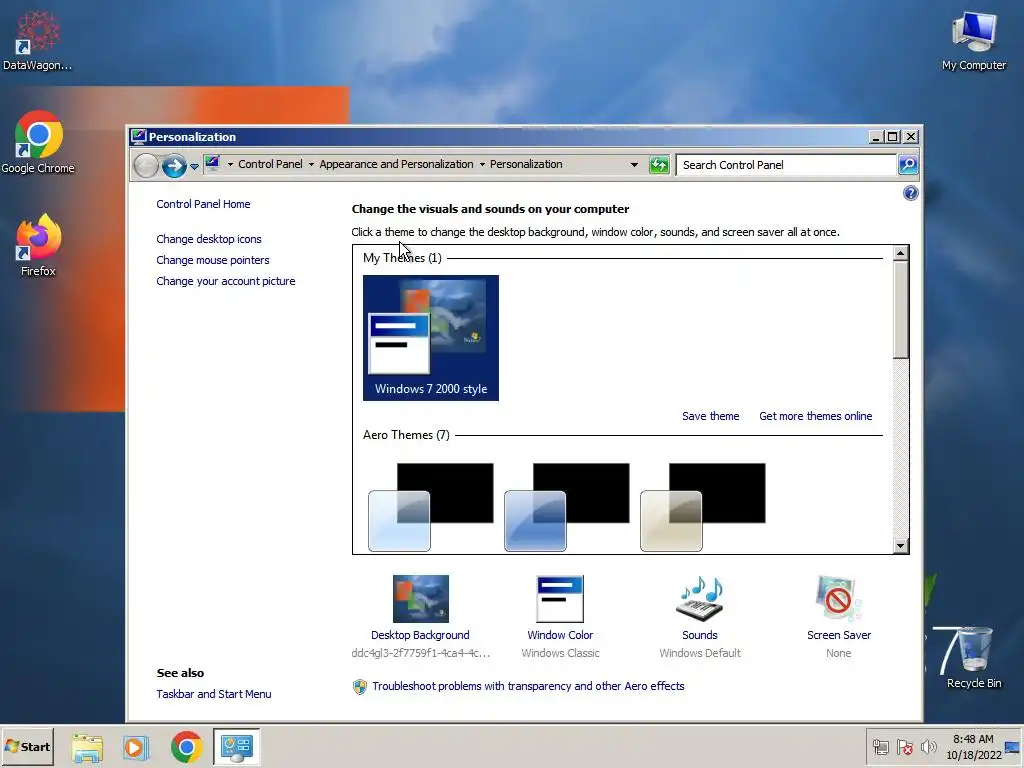Expand dropdown arrow before Control Panel breadcrumb
Screen dimensions: 1024x768
(x=230, y=165)
